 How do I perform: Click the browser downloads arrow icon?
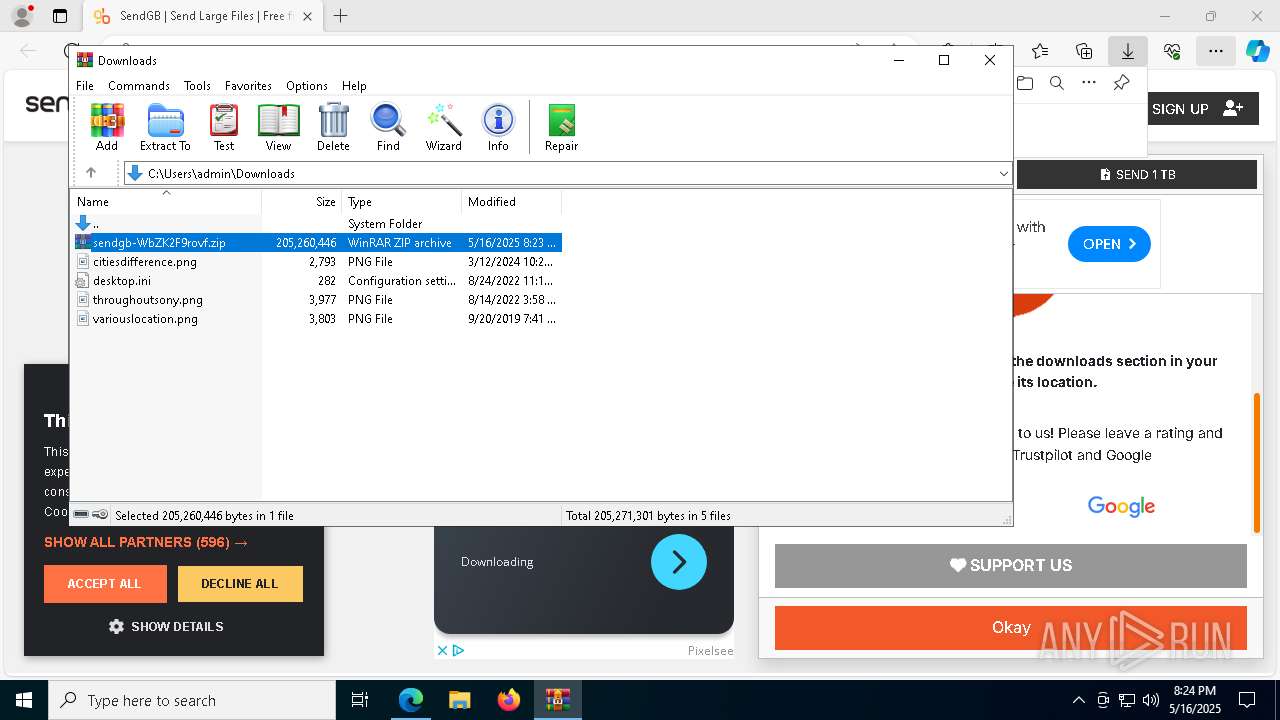pos(1127,51)
